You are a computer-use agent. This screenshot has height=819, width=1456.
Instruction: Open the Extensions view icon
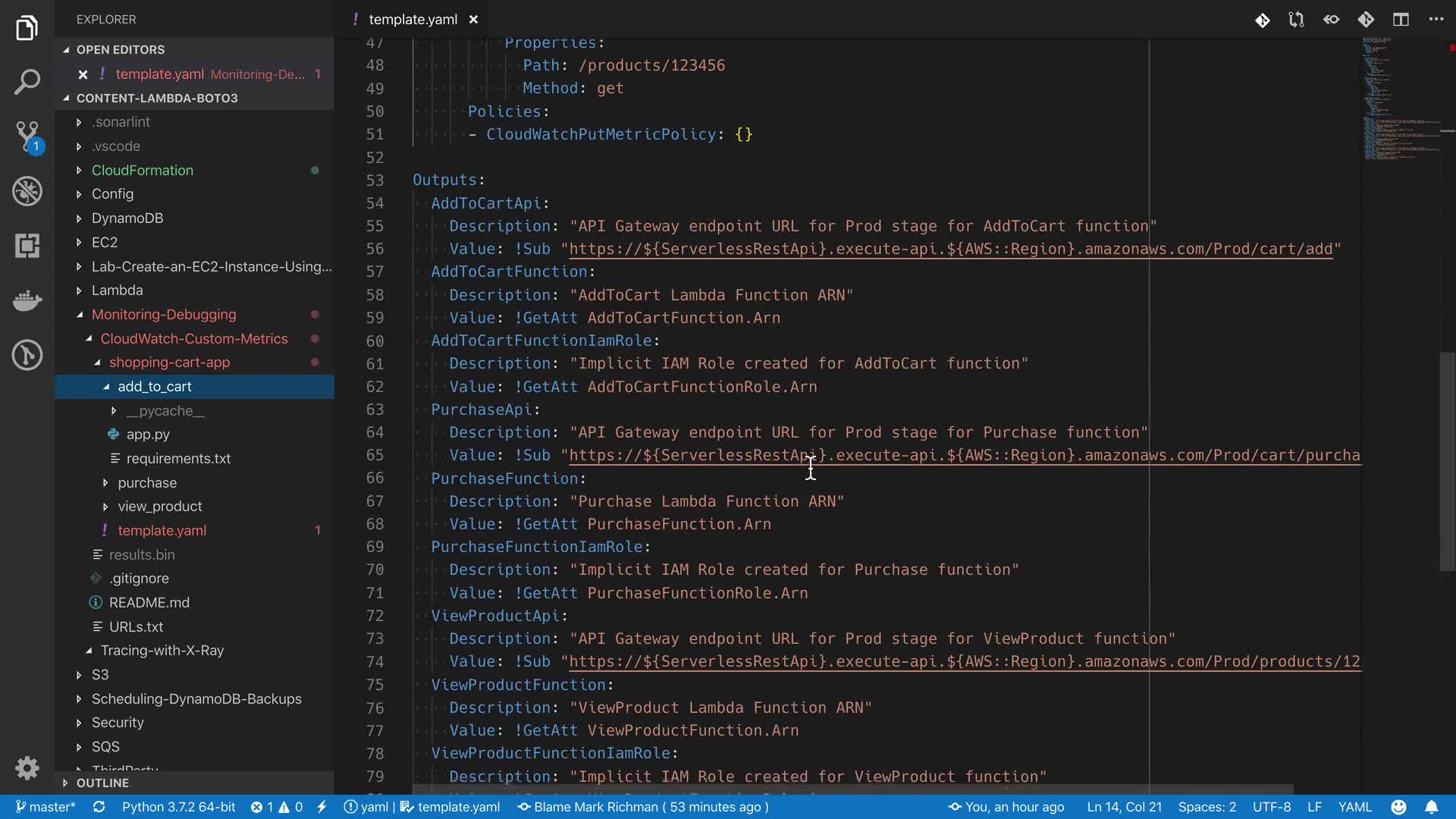pos(27,246)
